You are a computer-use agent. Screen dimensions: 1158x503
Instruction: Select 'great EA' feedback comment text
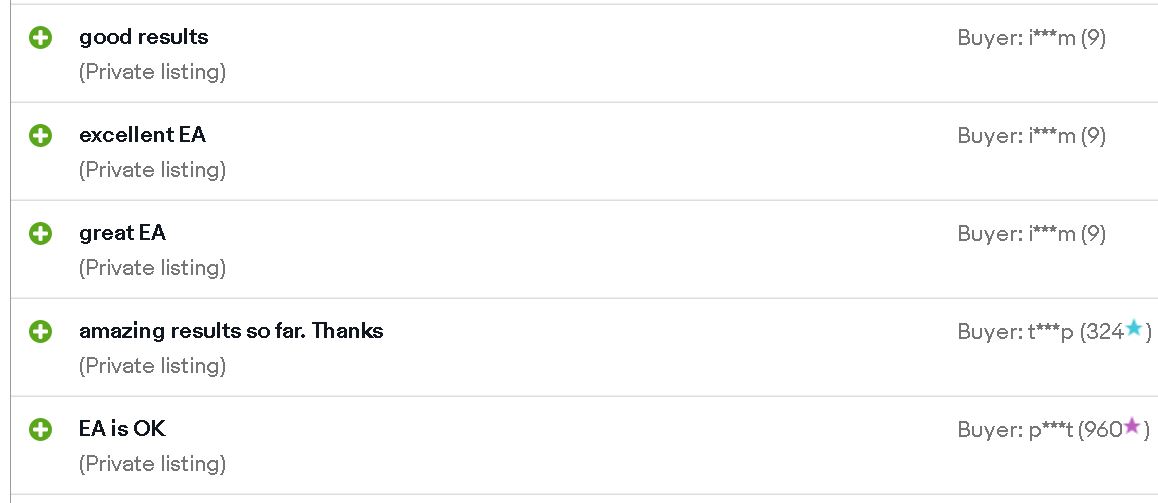coord(123,233)
